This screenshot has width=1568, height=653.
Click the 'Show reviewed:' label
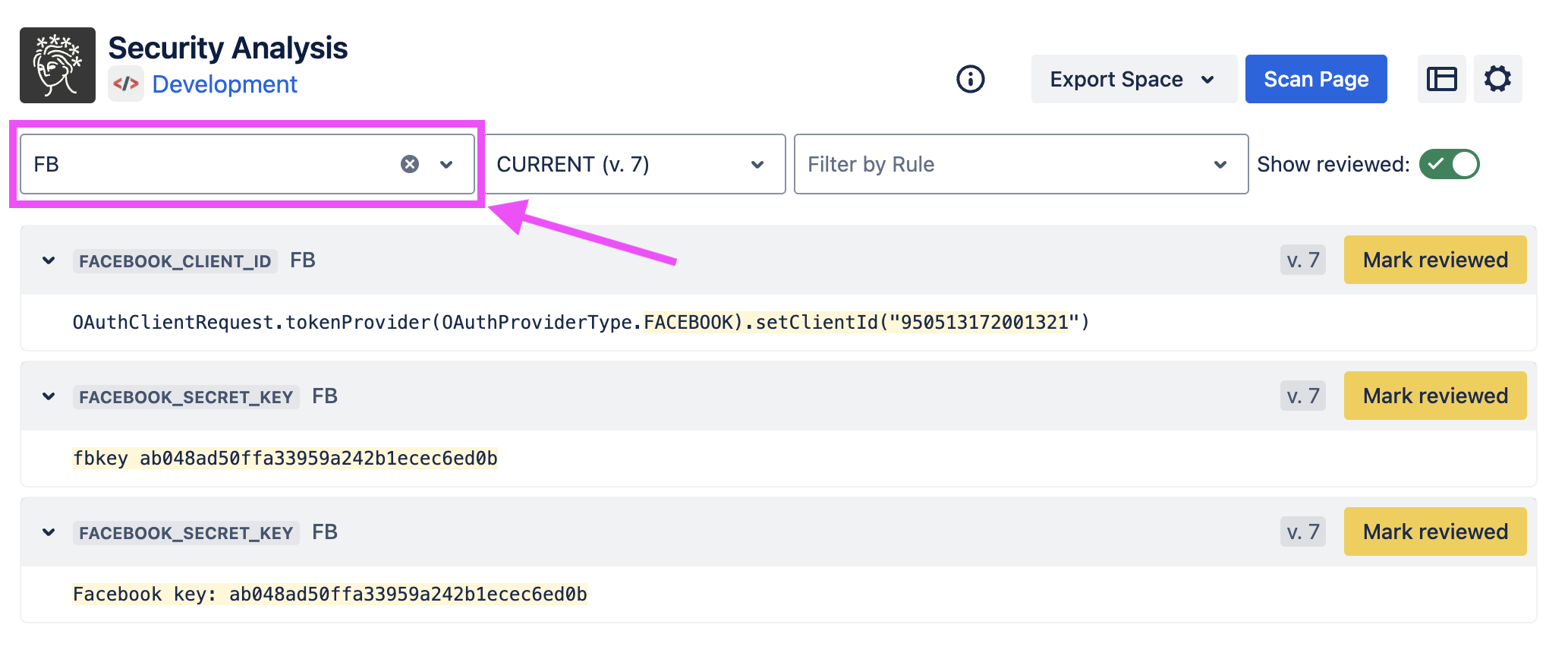click(1333, 165)
